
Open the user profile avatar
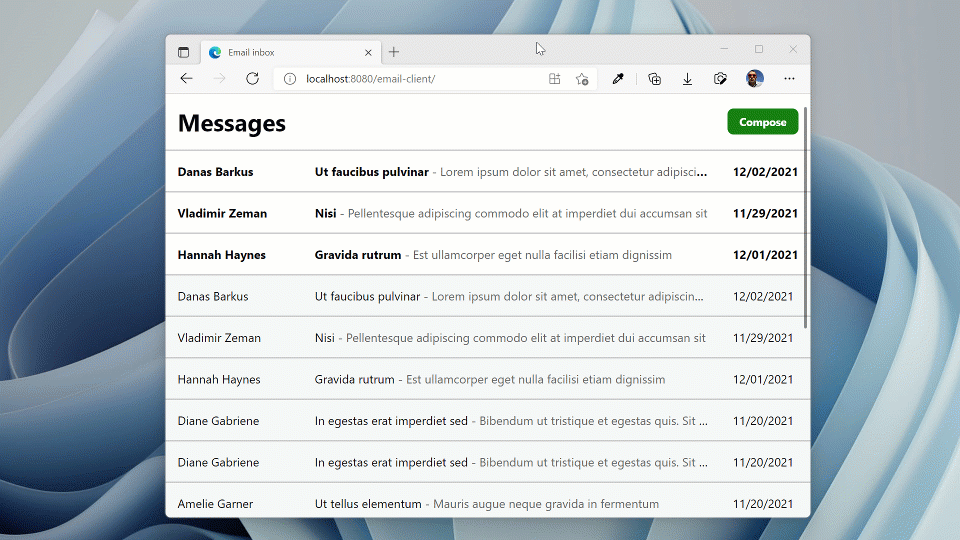pyautogui.click(x=754, y=79)
